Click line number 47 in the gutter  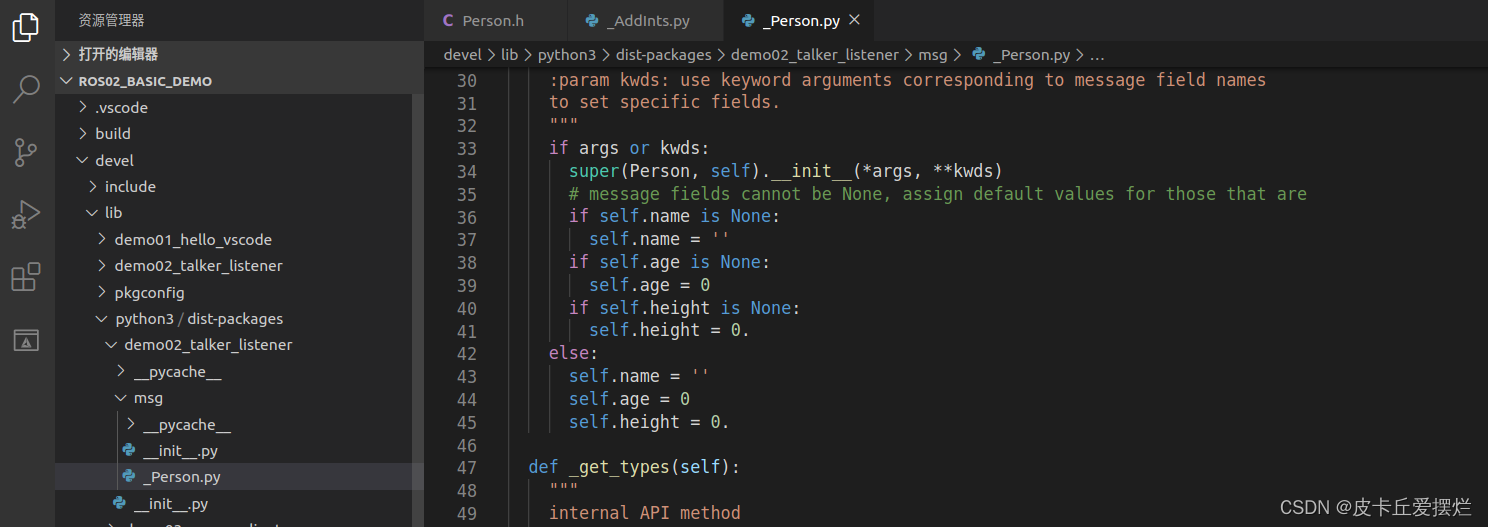pyautogui.click(x=466, y=467)
